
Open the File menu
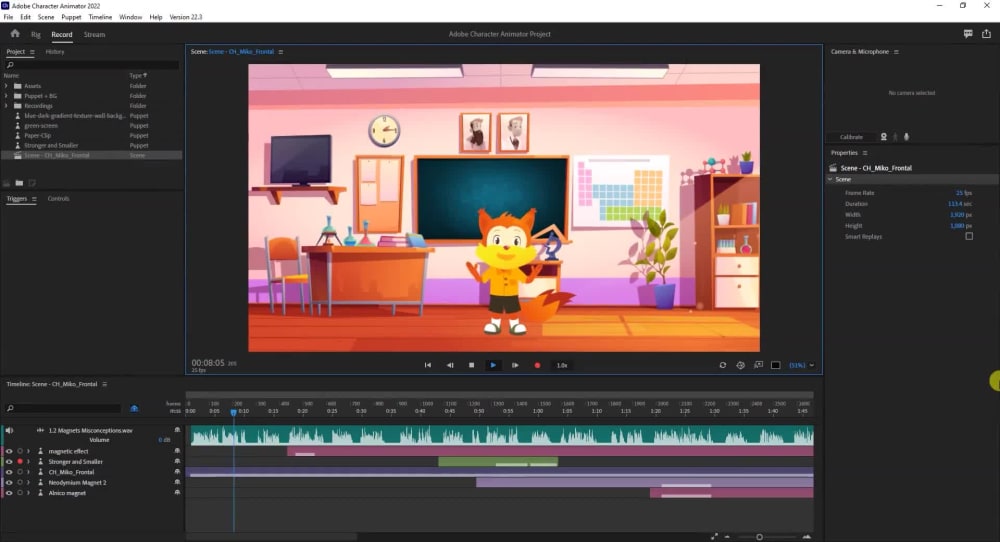pyautogui.click(x=8, y=17)
